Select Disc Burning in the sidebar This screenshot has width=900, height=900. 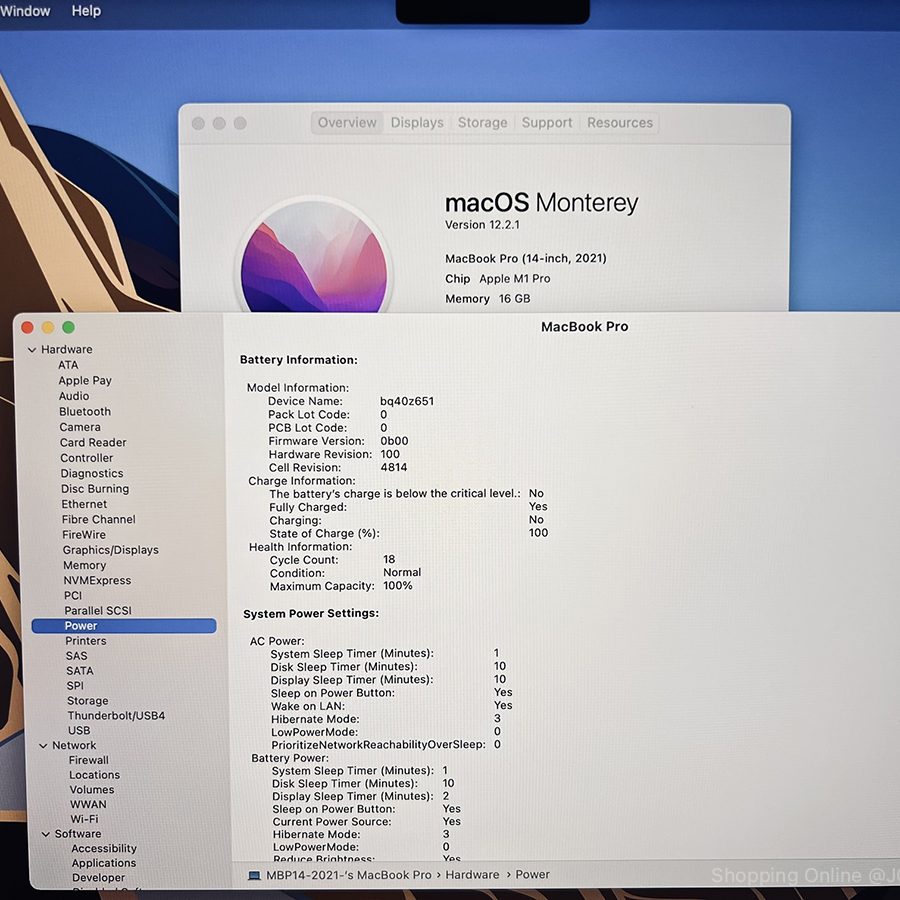pyautogui.click(x=95, y=489)
